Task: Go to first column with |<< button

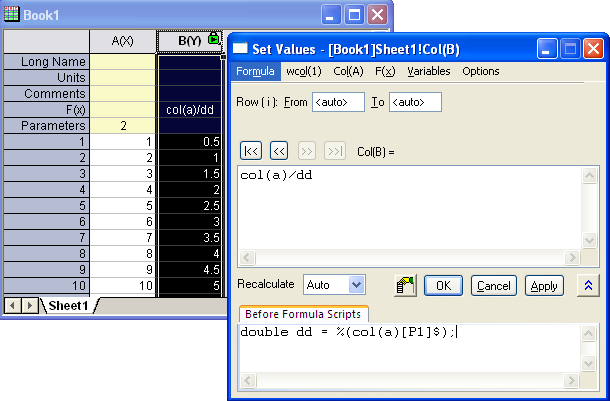Action: pos(251,151)
